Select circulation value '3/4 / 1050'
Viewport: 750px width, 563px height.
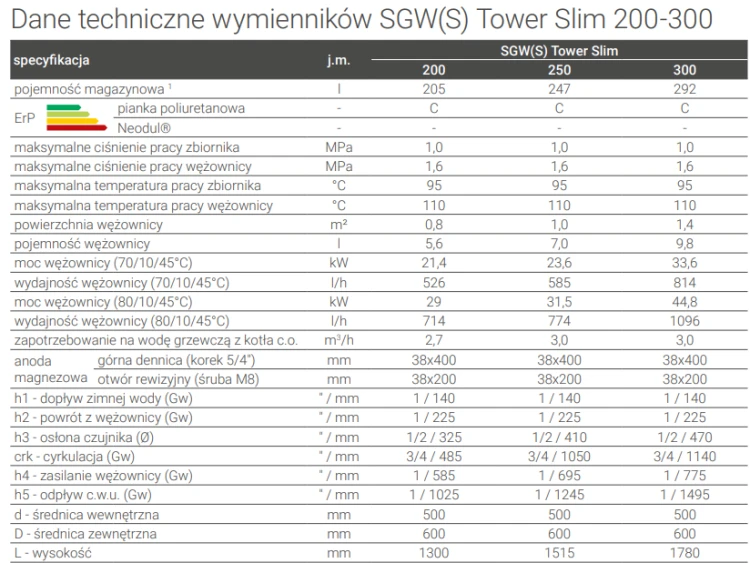click(x=559, y=457)
